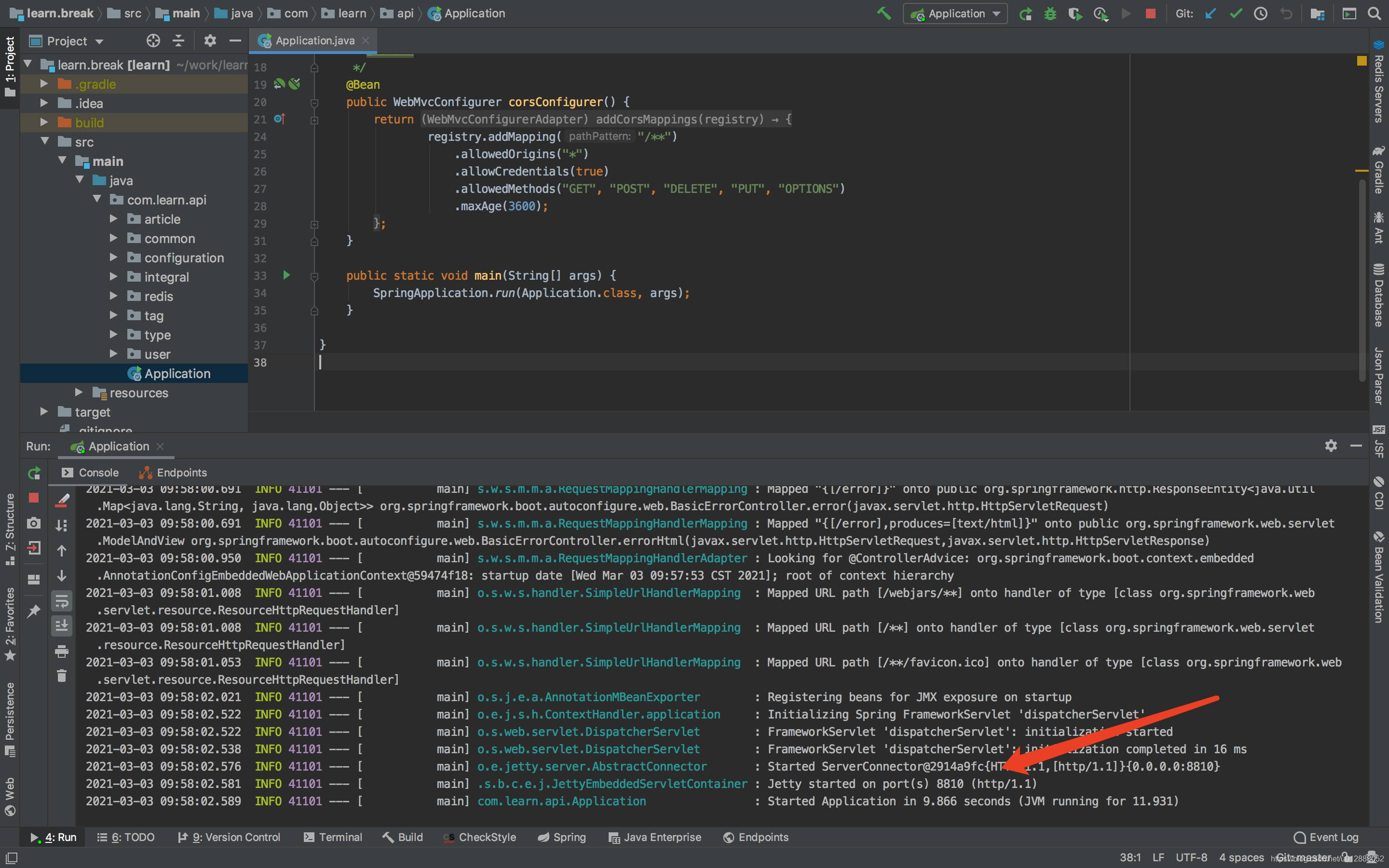Hide the Project panel minus icon

click(x=235, y=41)
